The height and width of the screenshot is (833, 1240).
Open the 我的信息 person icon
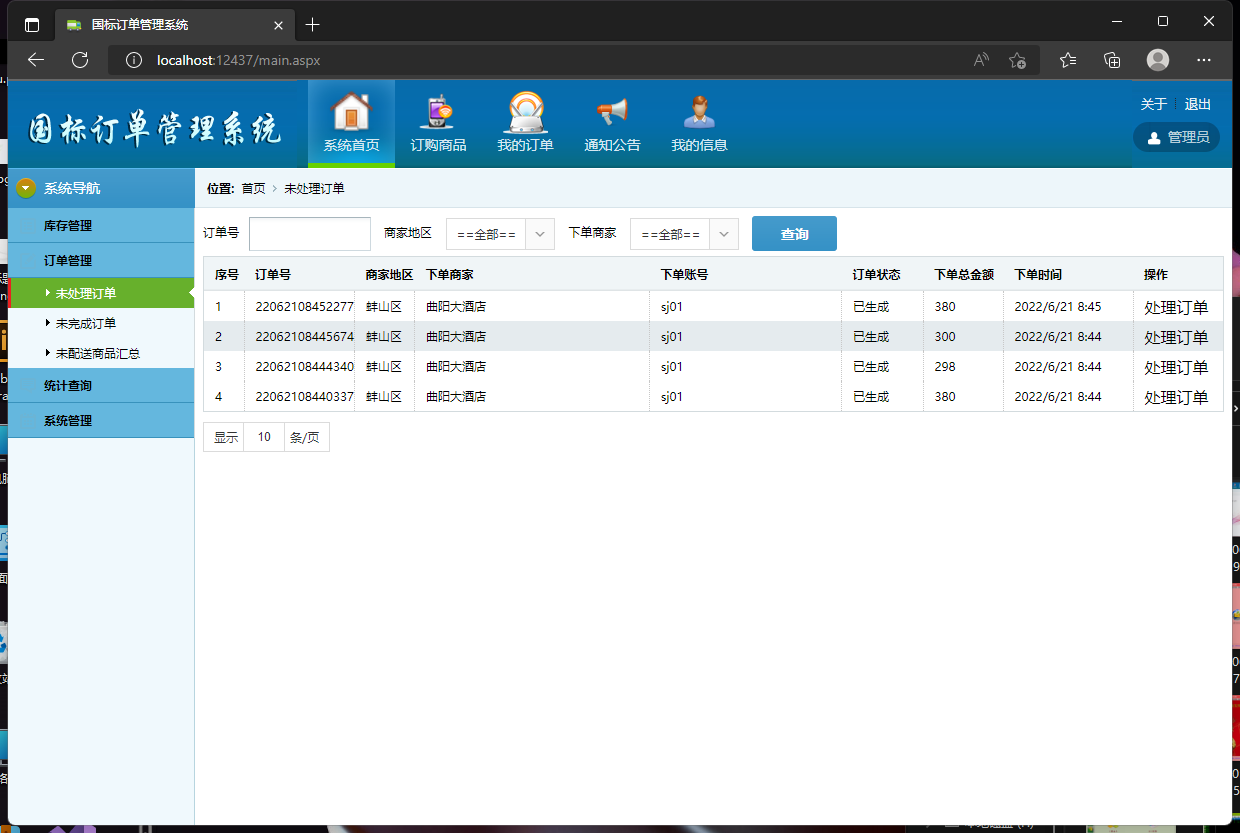[699, 112]
